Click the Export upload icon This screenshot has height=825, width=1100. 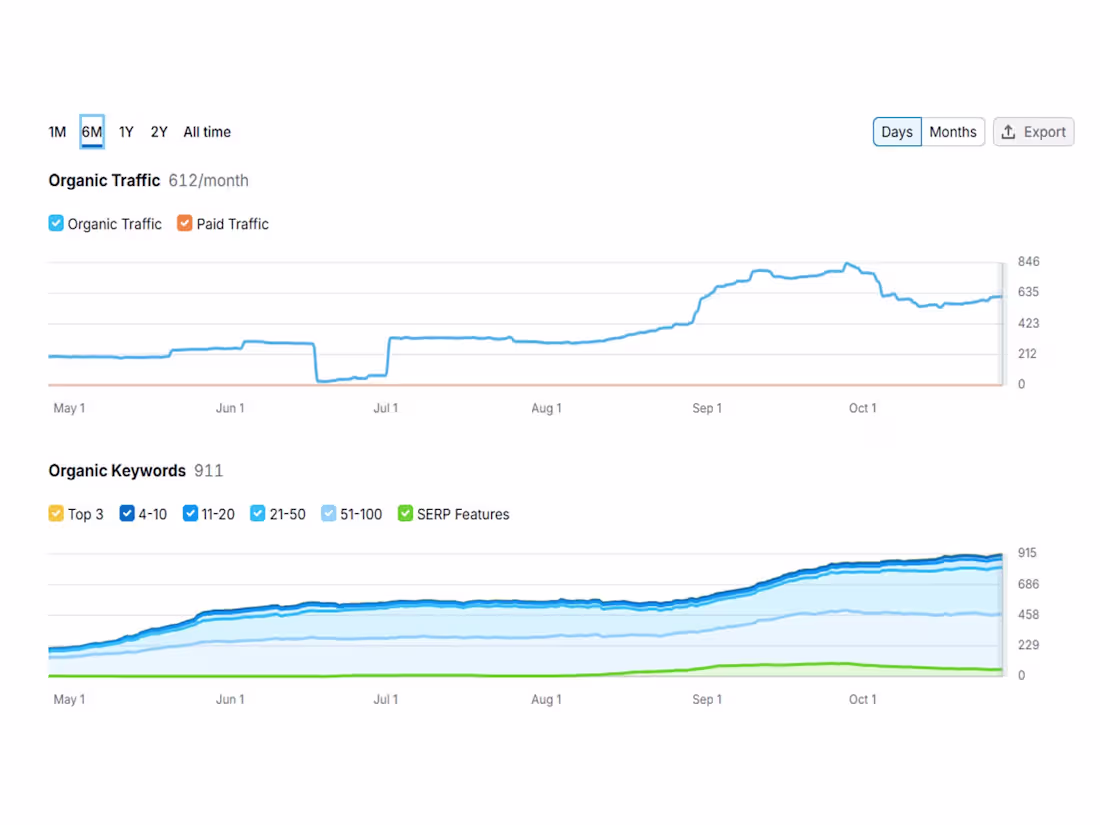[1008, 132]
